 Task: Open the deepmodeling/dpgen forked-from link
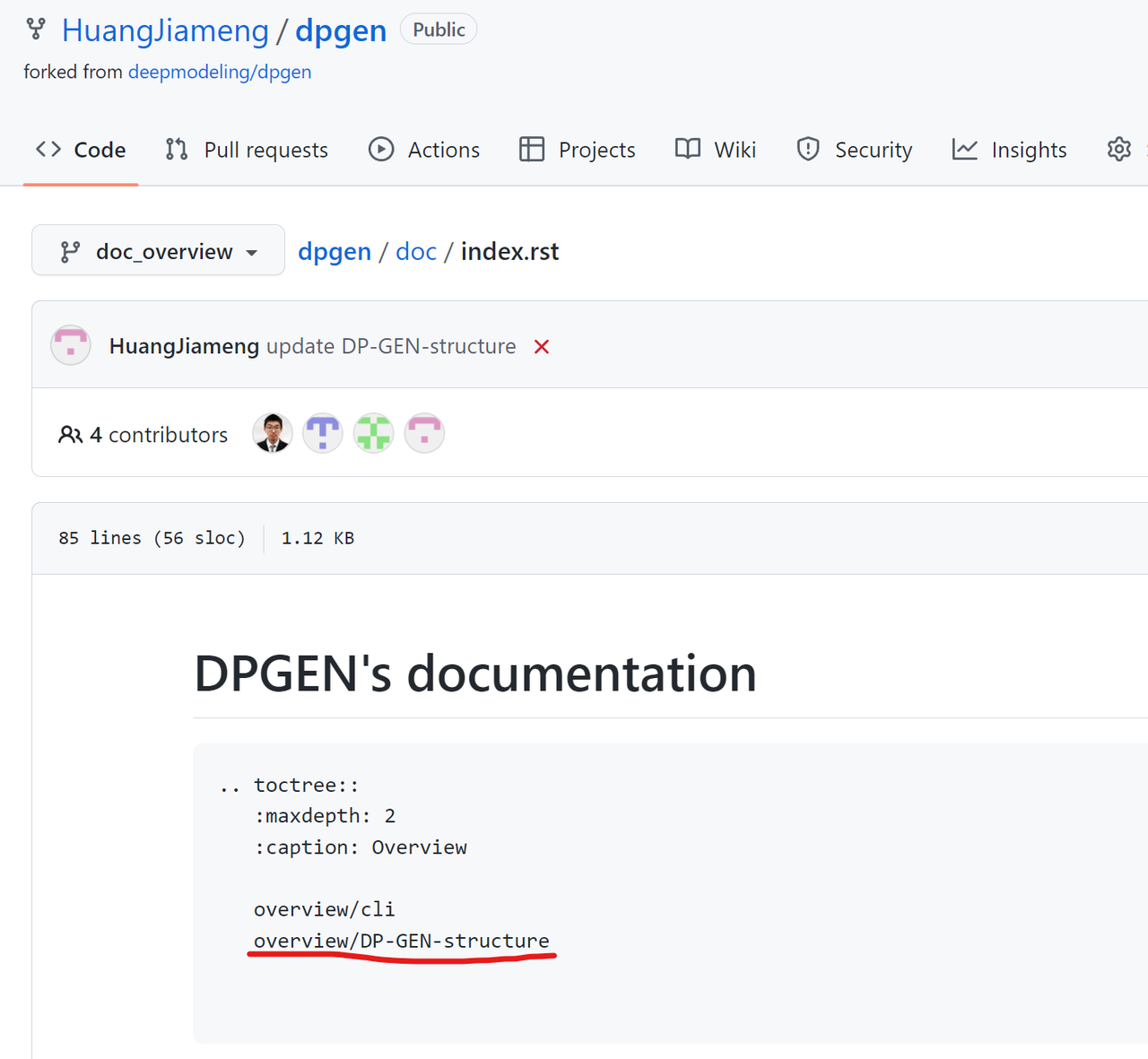tap(220, 72)
